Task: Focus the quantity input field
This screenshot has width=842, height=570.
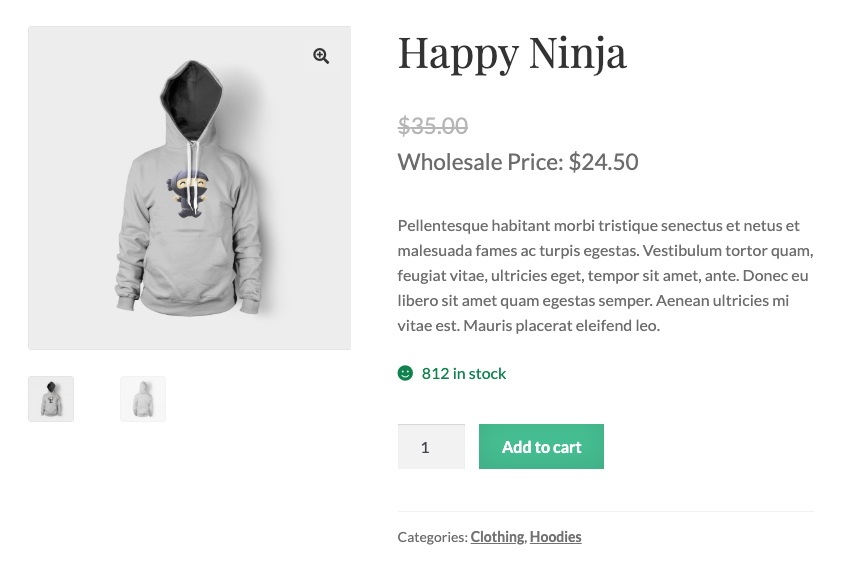Action: pyautogui.click(x=431, y=447)
